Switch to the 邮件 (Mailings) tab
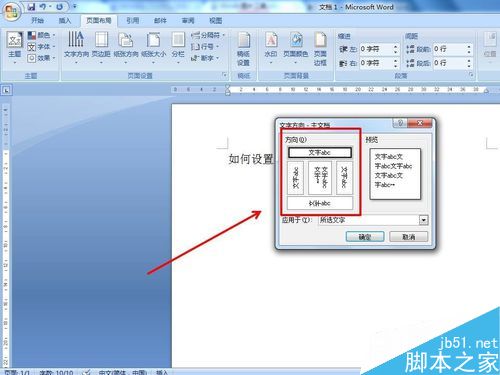Viewport: 500px width, 375px height. click(x=160, y=21)
